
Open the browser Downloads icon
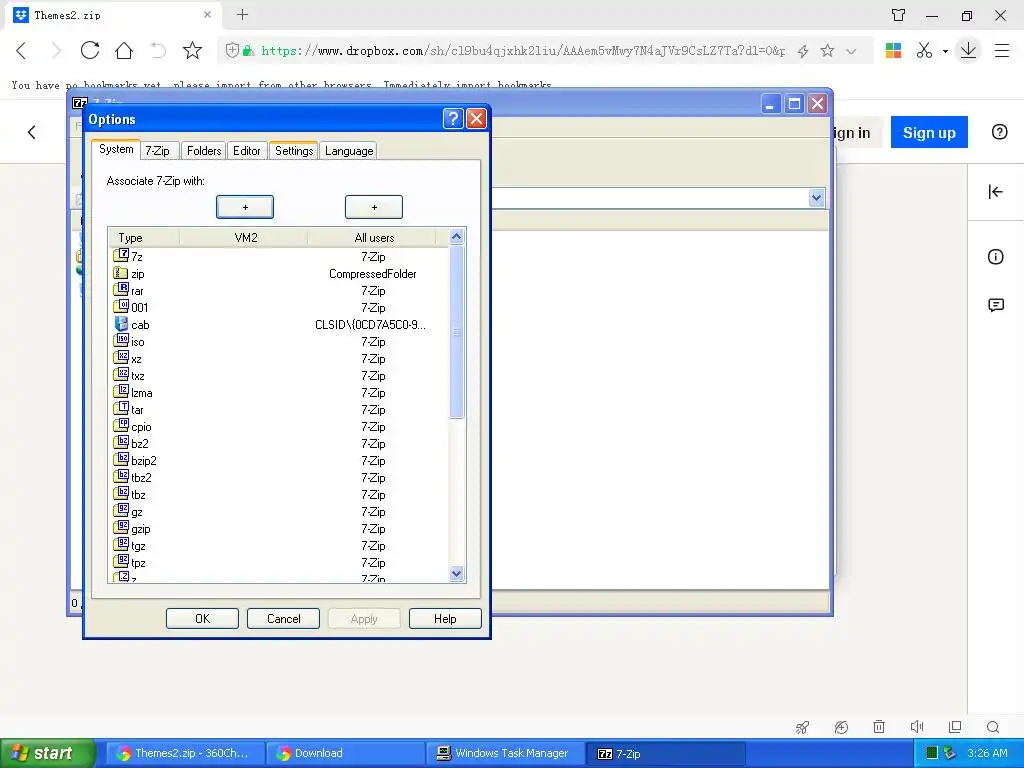click(x=968, y=50)
